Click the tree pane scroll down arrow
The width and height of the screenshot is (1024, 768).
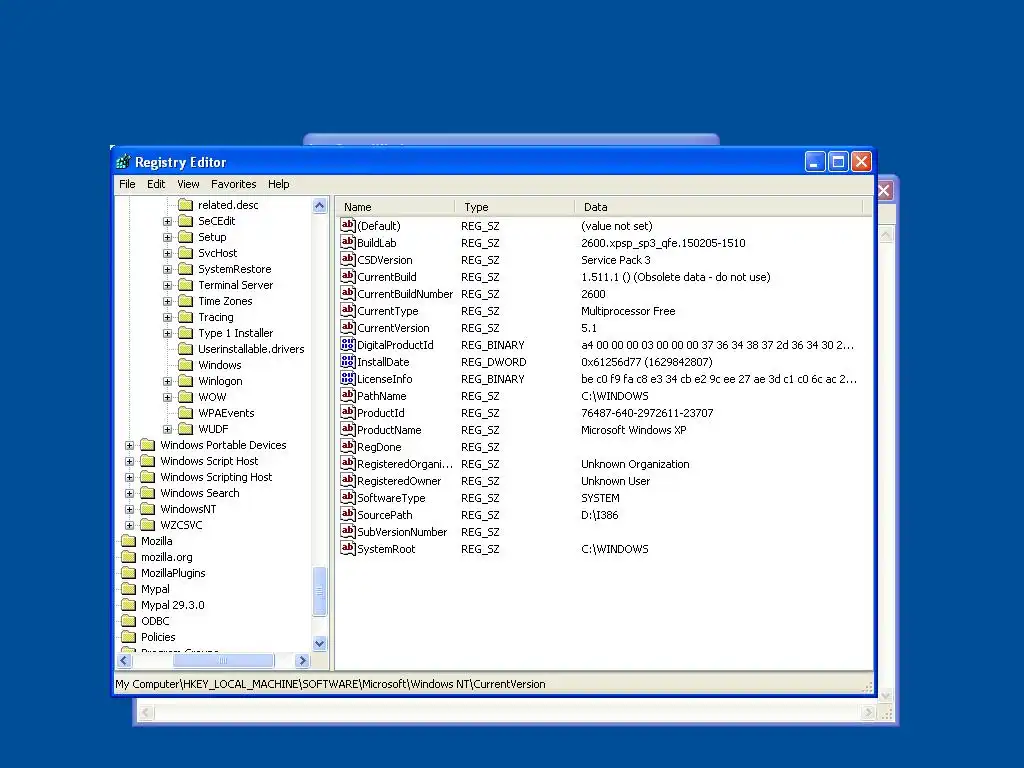point(319,643)
